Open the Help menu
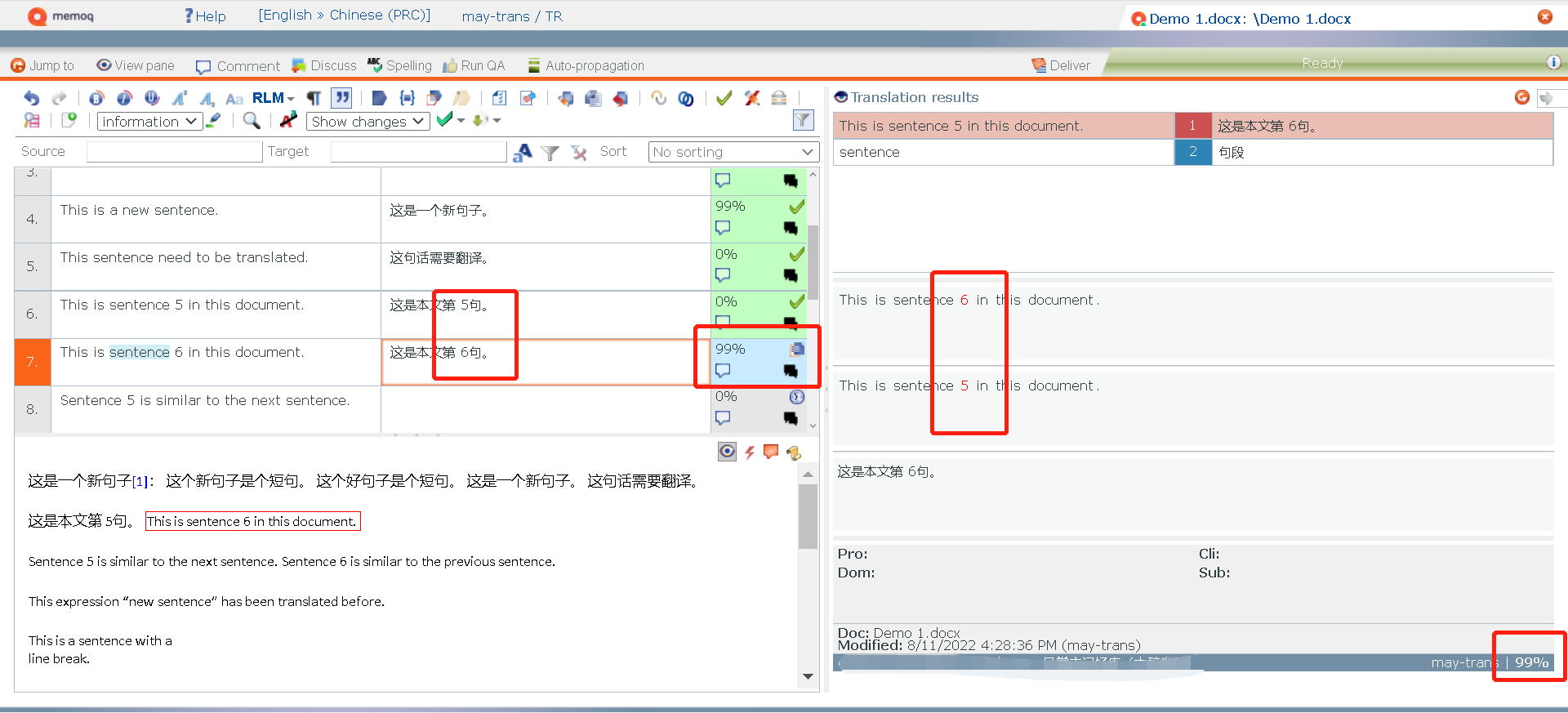The image size is (1568, 713). [x=205, y=16]
